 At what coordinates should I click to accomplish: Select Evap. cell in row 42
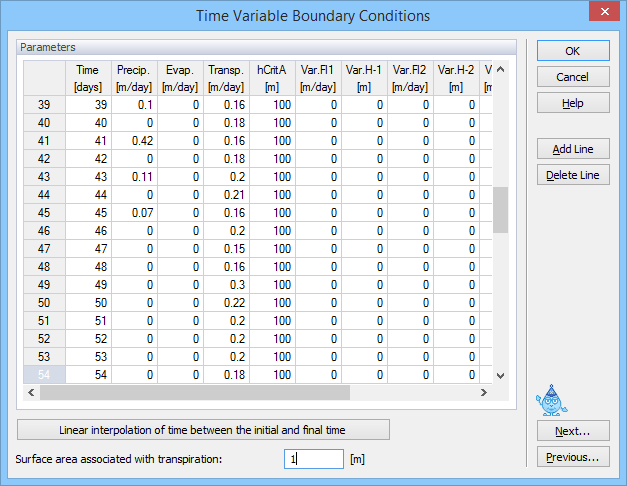pos(180,158)
